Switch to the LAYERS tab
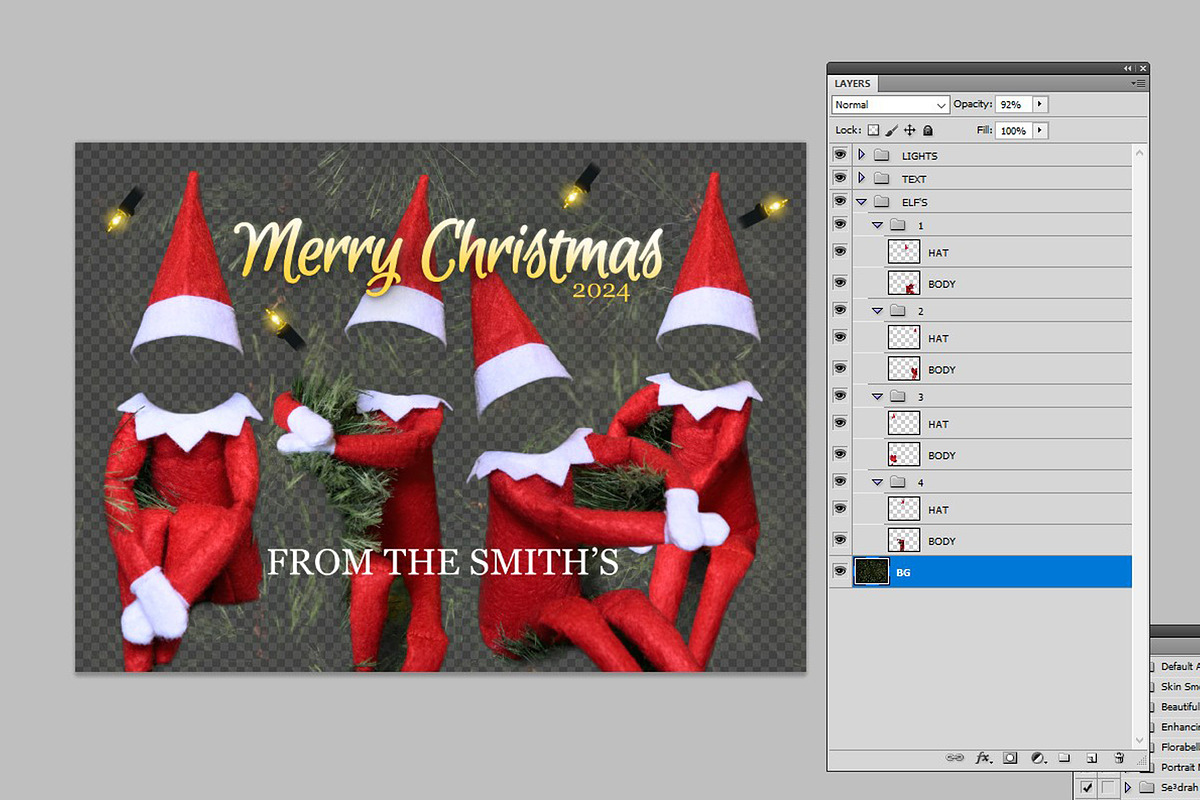This screenshot has height=800, width=1200. (x=853, y=84)
